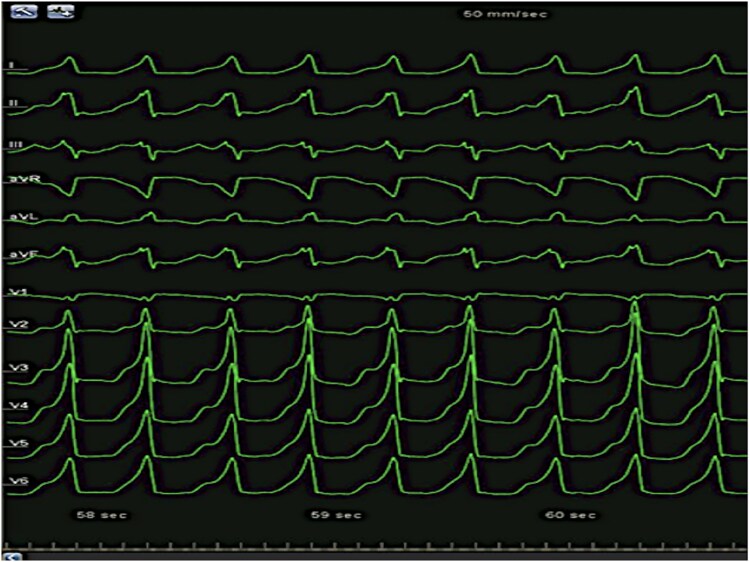Click the settings tools icon

[x=24, y=13]
